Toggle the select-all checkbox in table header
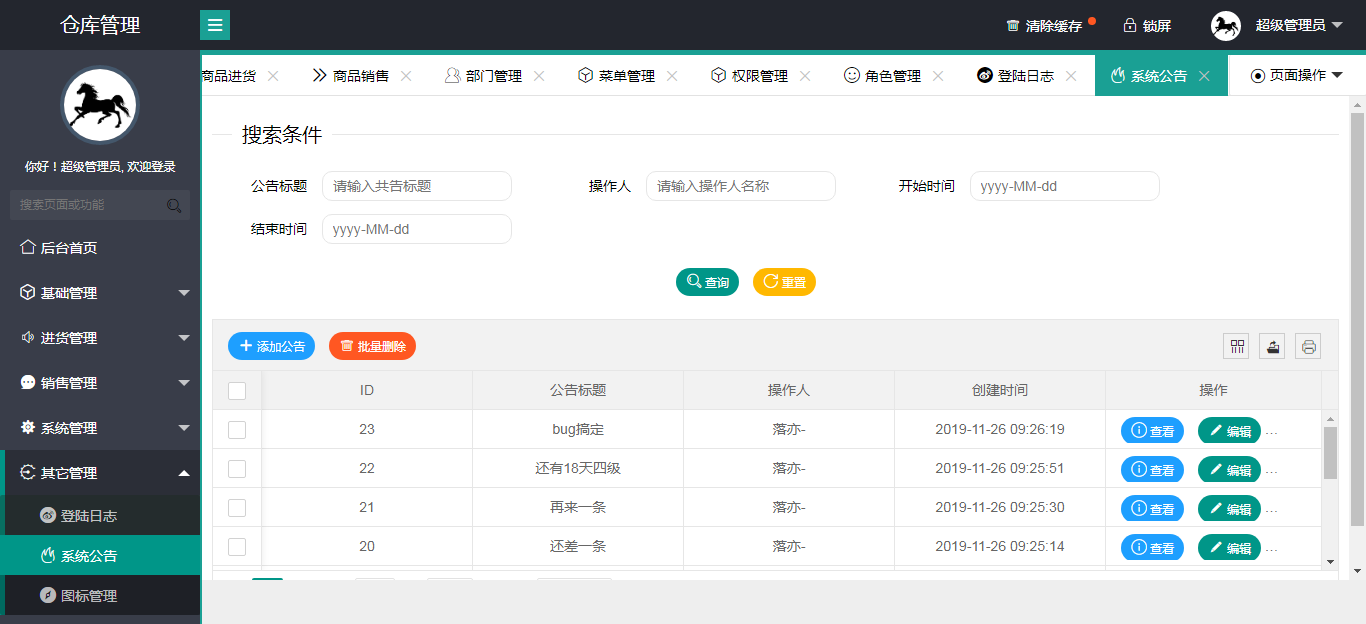1366x624 pixels. [x=237, y=391]
